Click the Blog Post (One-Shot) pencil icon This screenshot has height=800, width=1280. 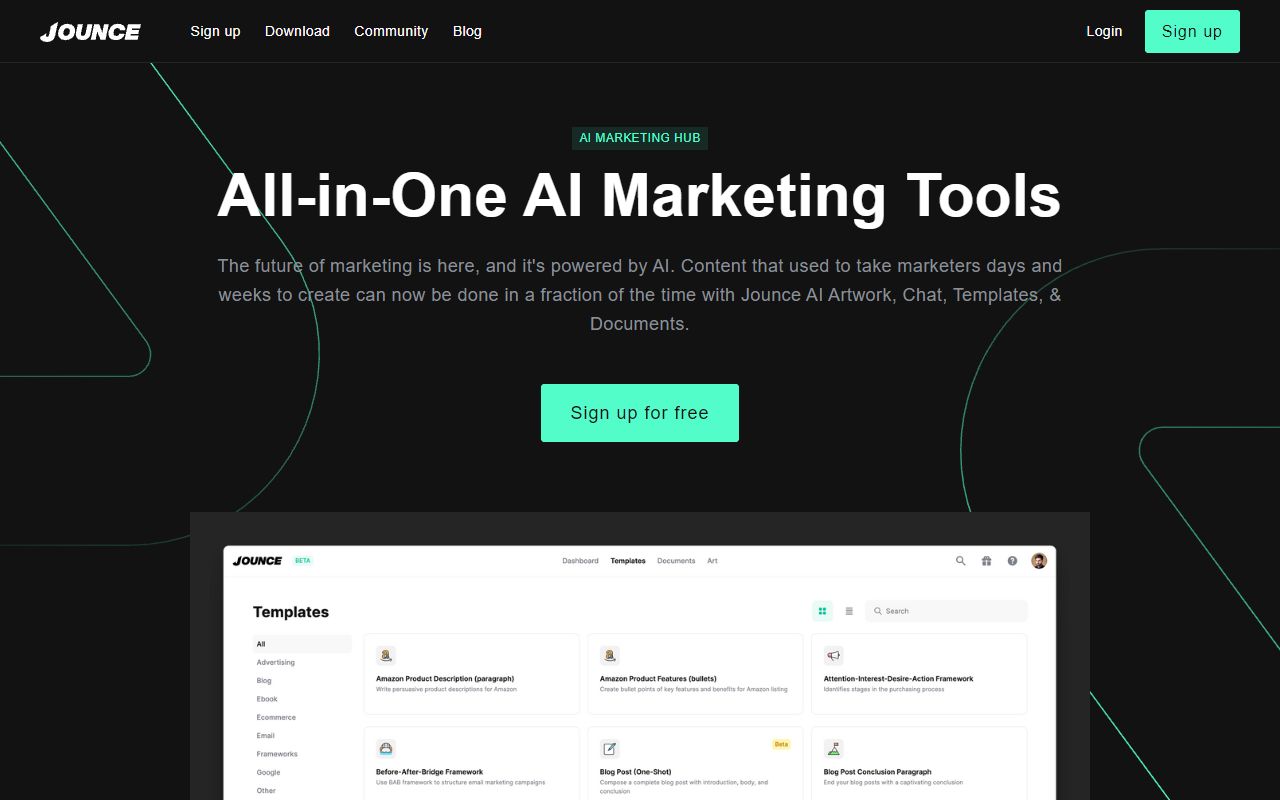610,748
